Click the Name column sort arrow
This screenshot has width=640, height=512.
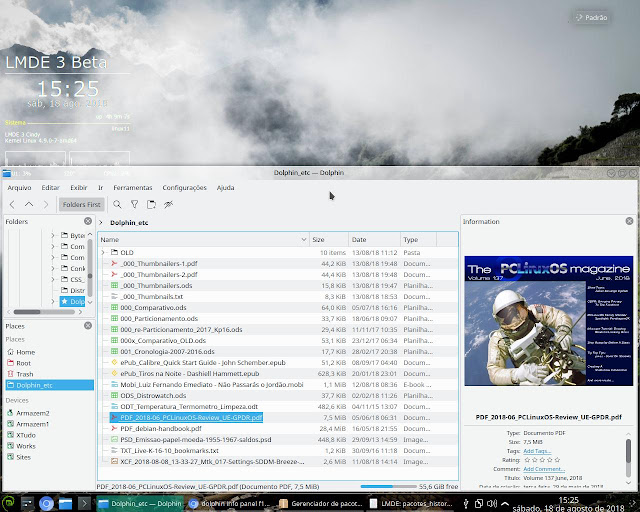click(304, 239)
